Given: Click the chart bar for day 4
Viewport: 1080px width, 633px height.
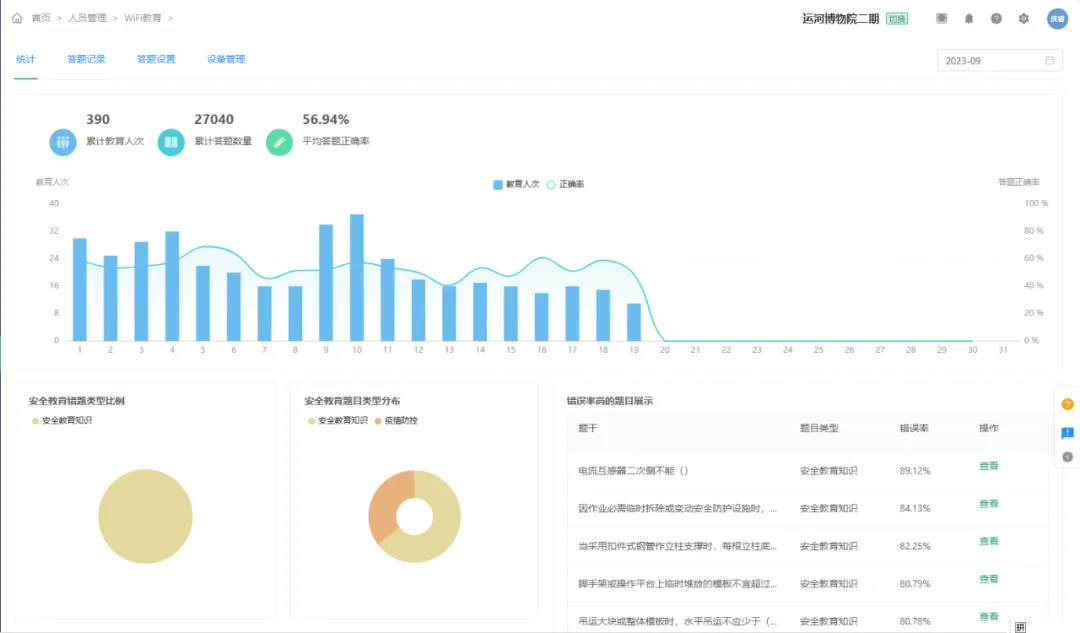Looking at the screenshot, I should pyautogui.click(x=172, y=286).
